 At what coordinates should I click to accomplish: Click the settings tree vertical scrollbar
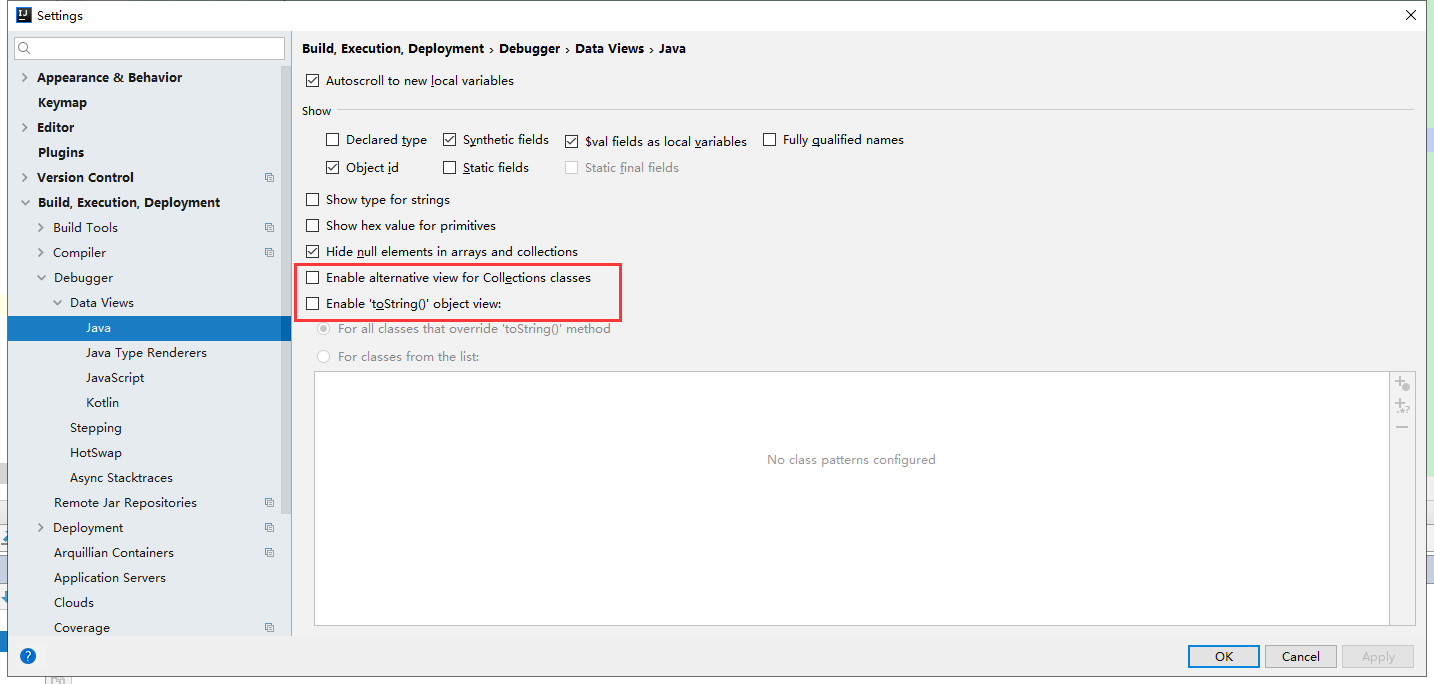pos(287,290)
